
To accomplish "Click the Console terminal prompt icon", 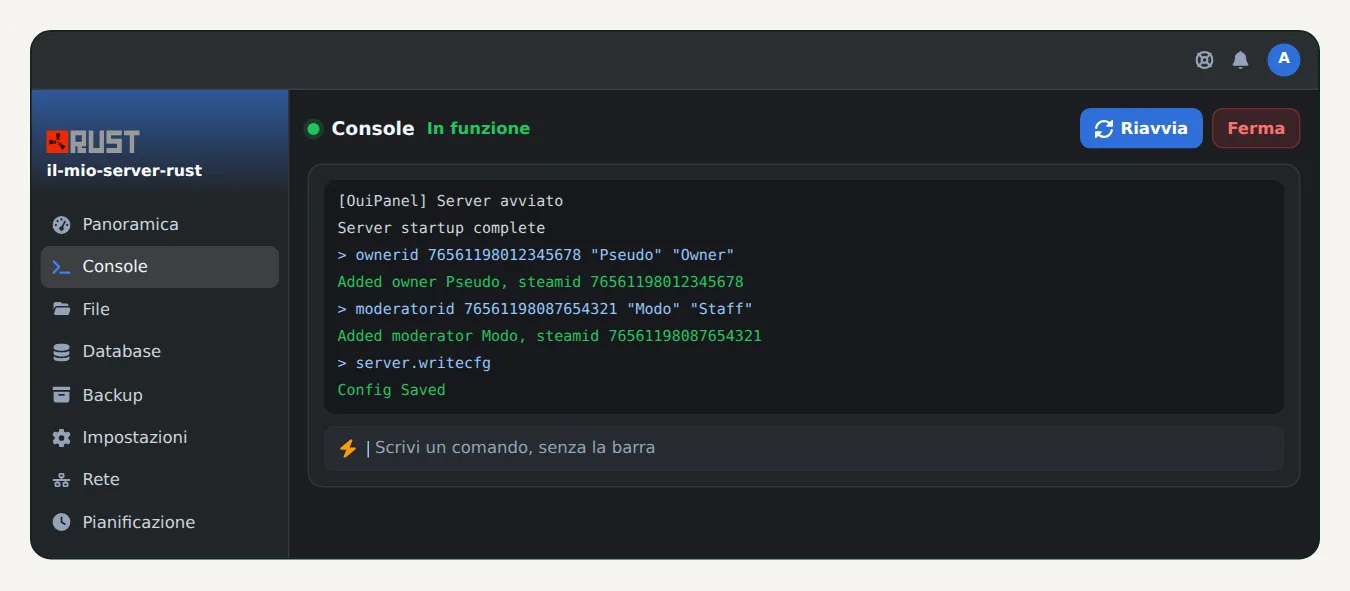I will [62, 267].
